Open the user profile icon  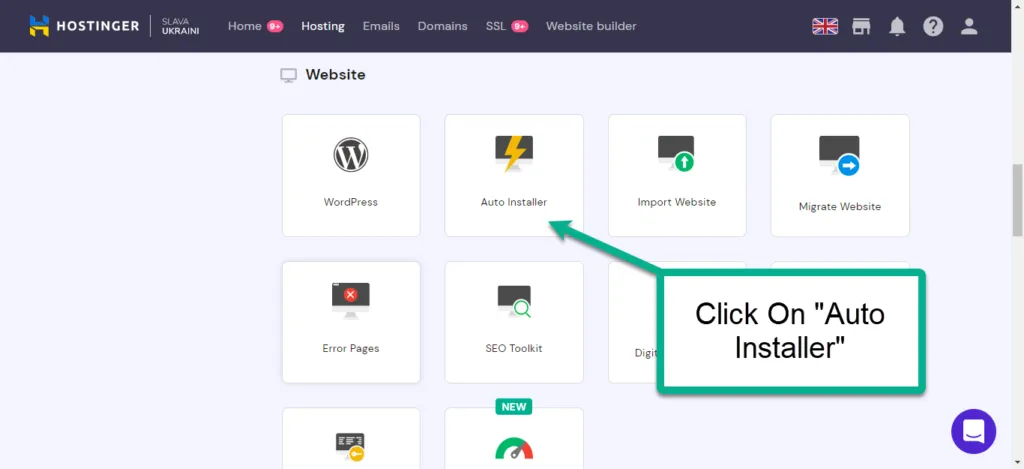point(969,27)
